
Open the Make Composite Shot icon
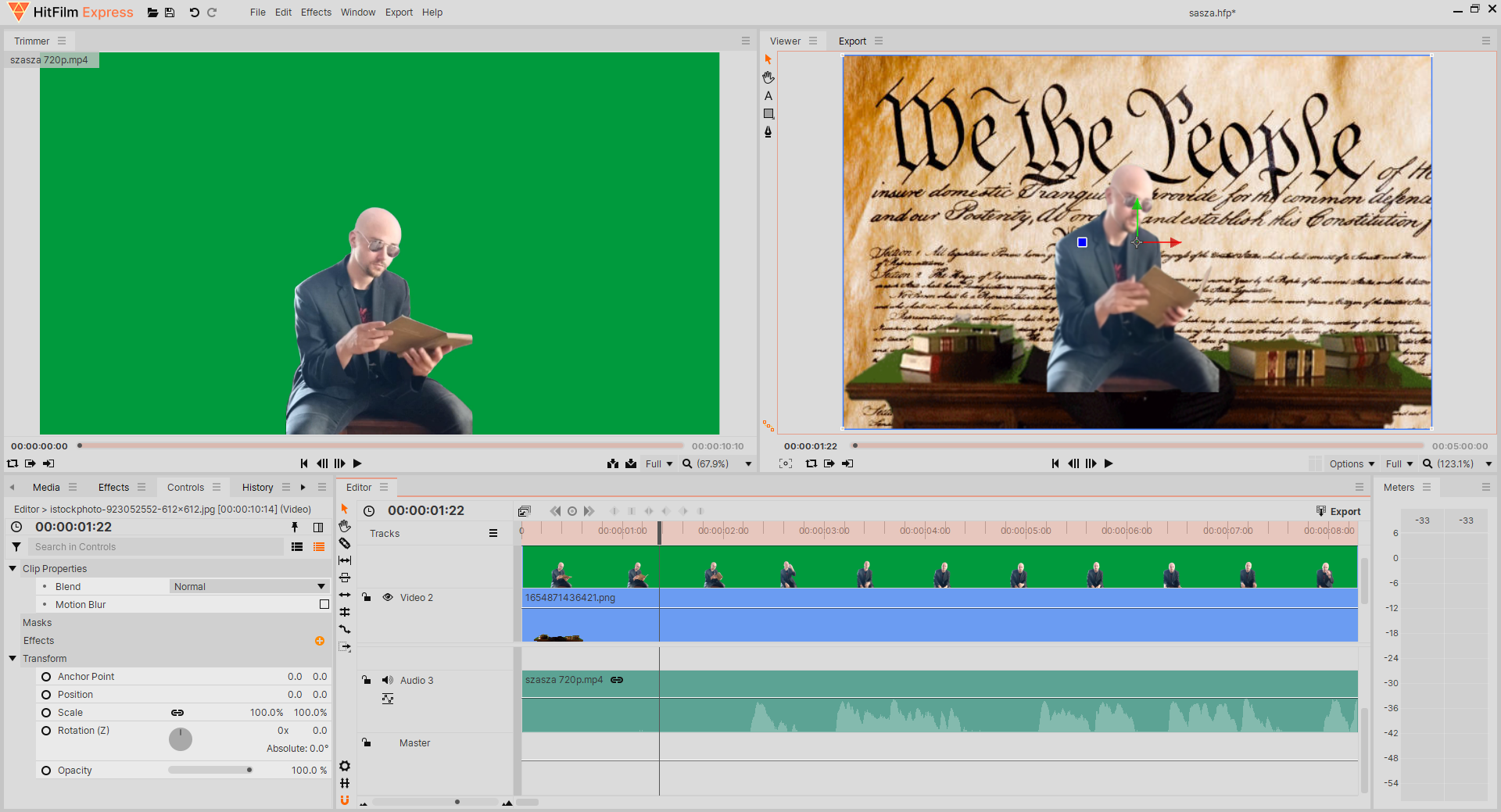[525, 511]
